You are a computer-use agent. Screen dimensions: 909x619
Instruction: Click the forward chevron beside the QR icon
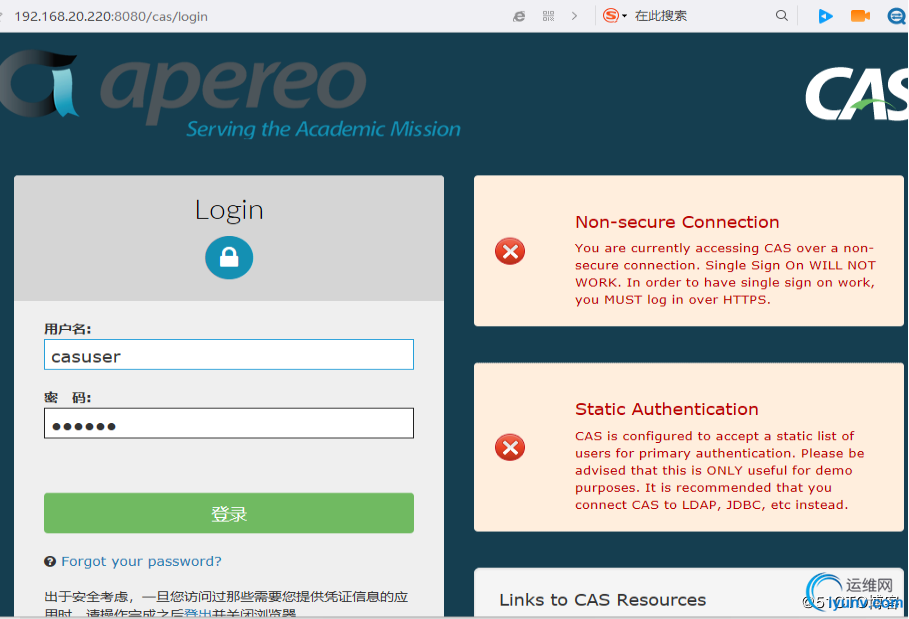click(575, 16)
